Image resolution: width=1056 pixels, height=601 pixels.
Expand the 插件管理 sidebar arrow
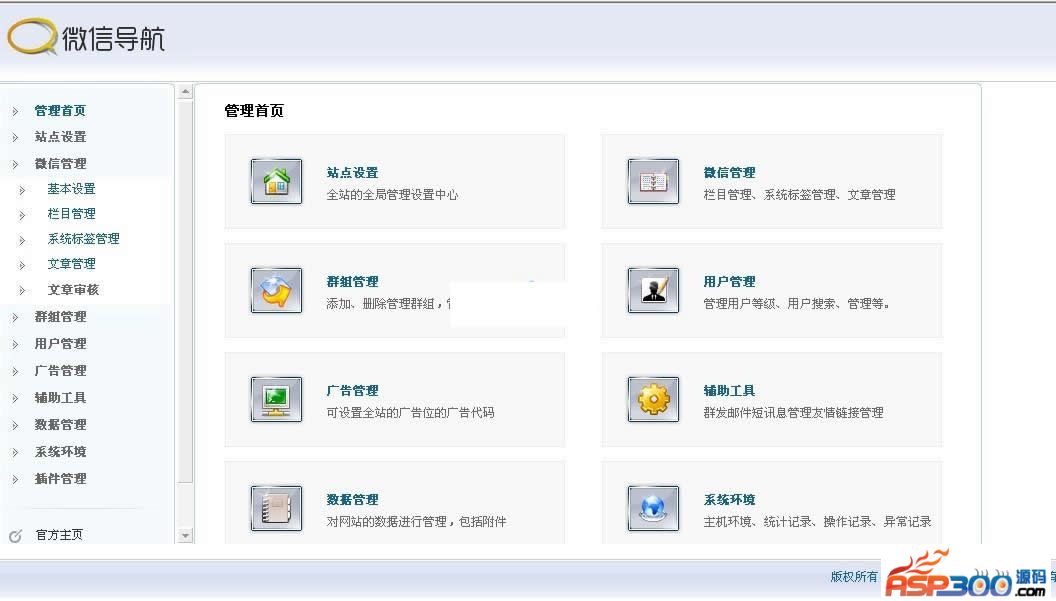15,479
